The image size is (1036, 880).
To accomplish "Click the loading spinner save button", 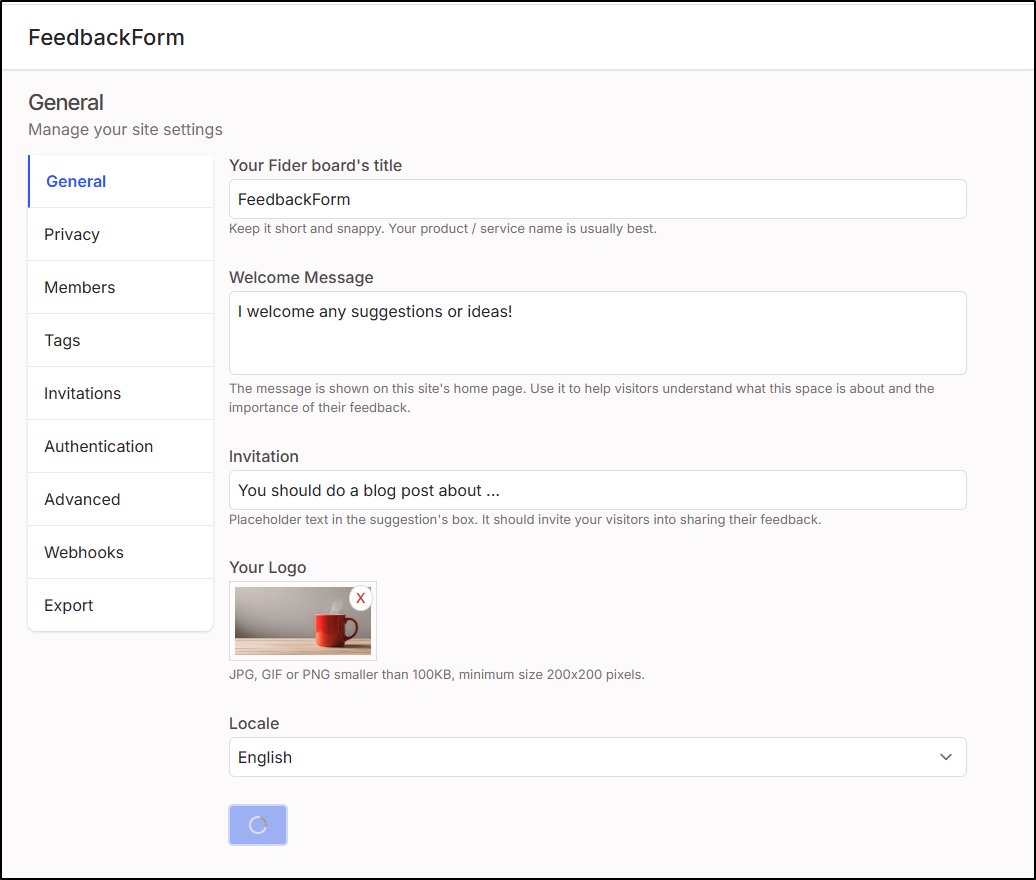I will pyautogui.click(x=258, y=825).
